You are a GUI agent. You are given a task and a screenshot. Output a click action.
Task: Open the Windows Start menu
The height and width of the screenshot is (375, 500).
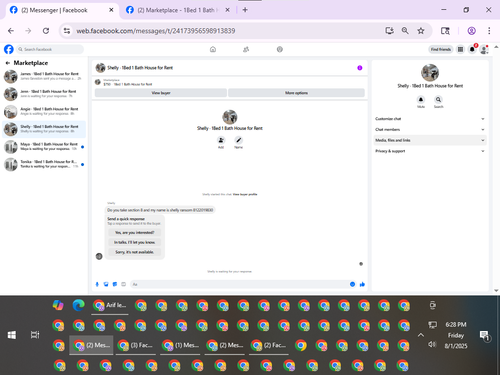coord(12,335)
